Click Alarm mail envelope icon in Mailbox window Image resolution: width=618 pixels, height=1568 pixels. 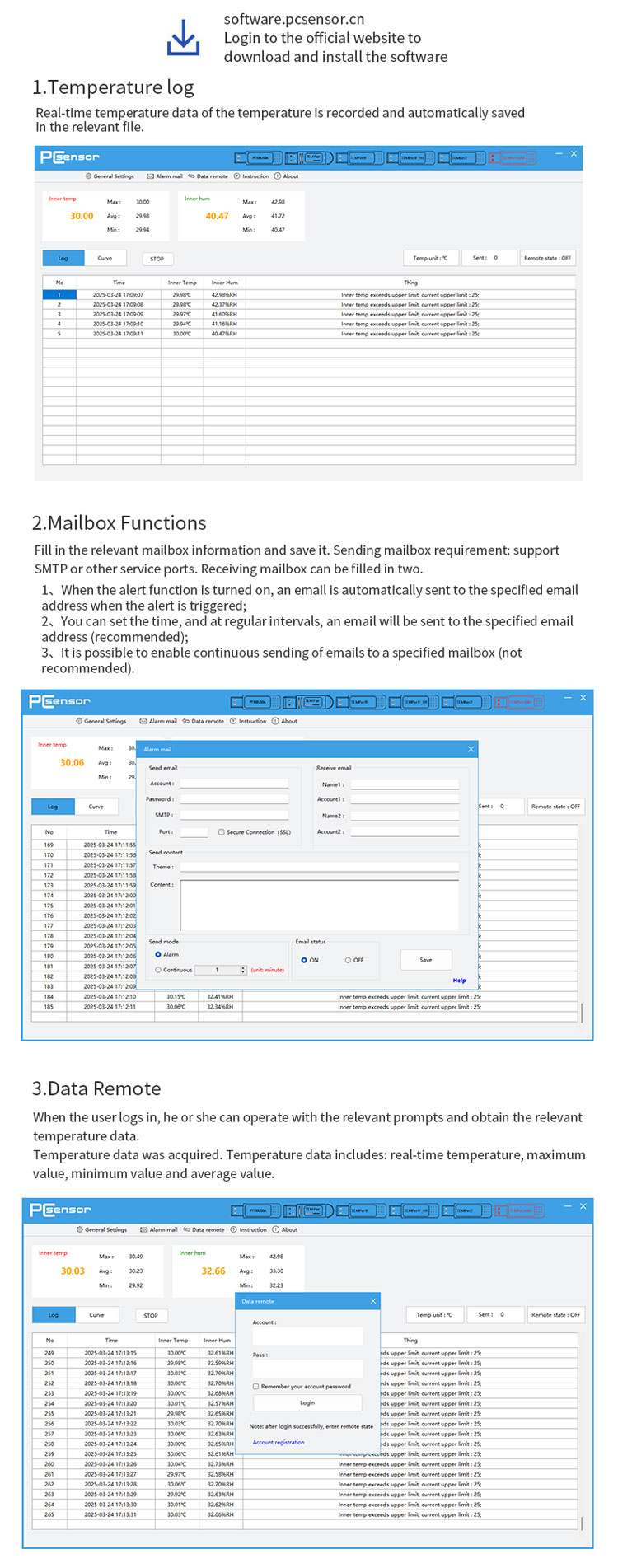click(x=143, y=721)
